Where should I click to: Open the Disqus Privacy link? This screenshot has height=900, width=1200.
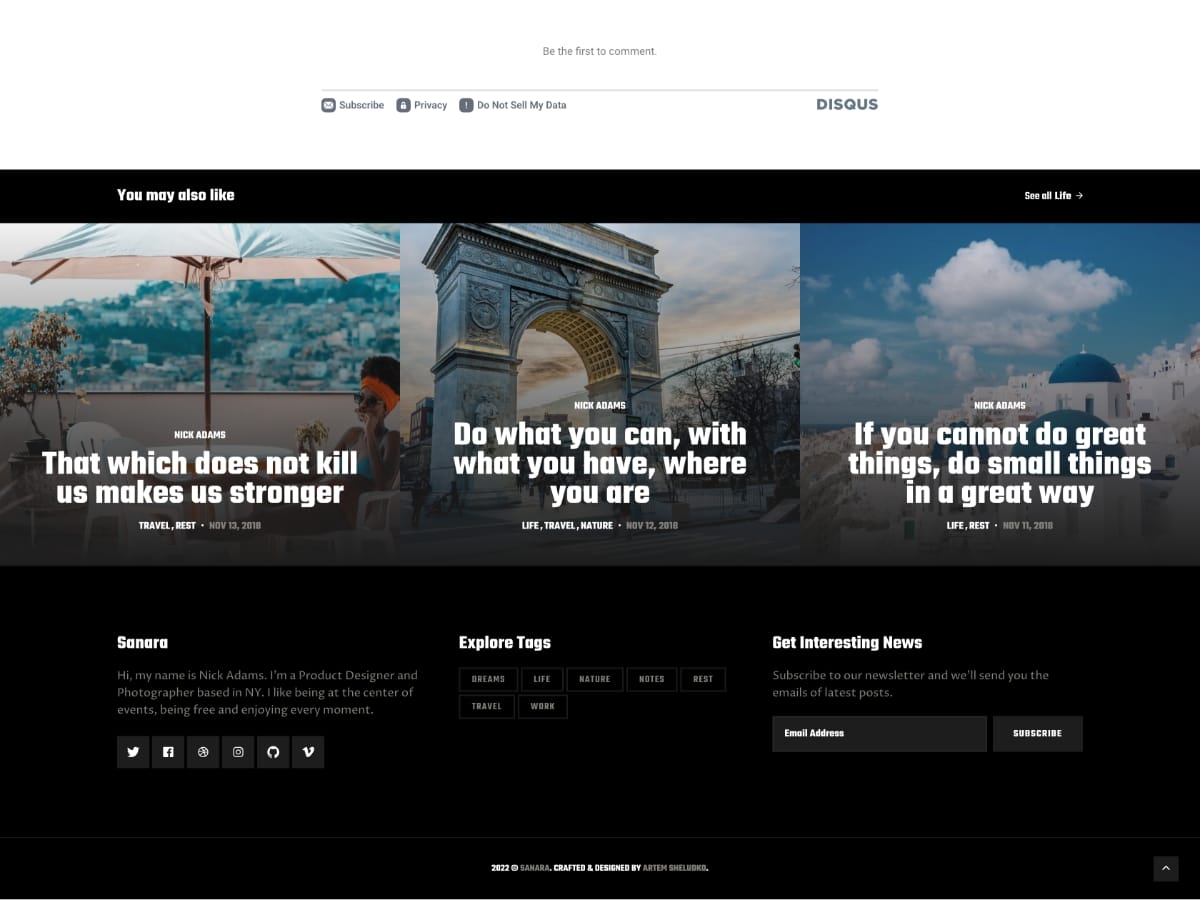click(x=422, y=105)
